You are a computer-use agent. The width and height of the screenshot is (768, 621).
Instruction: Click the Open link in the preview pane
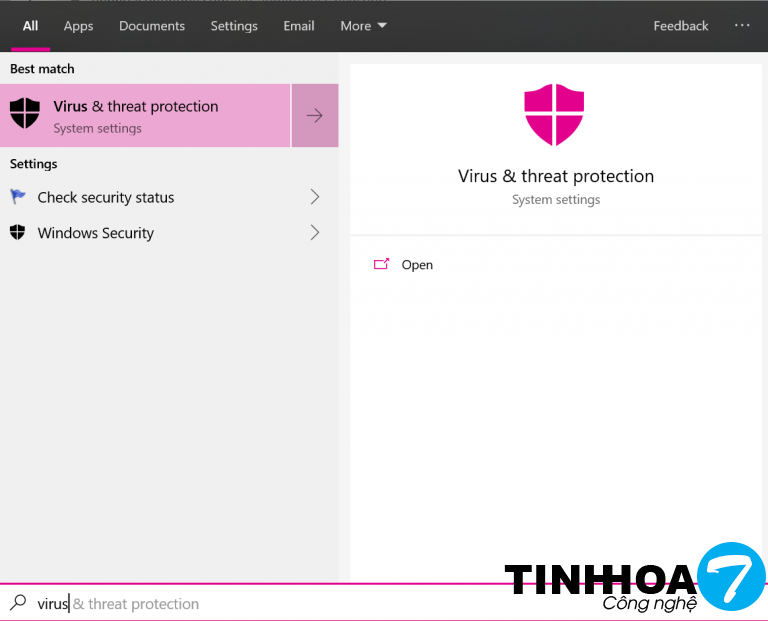[x=417, y=265]
